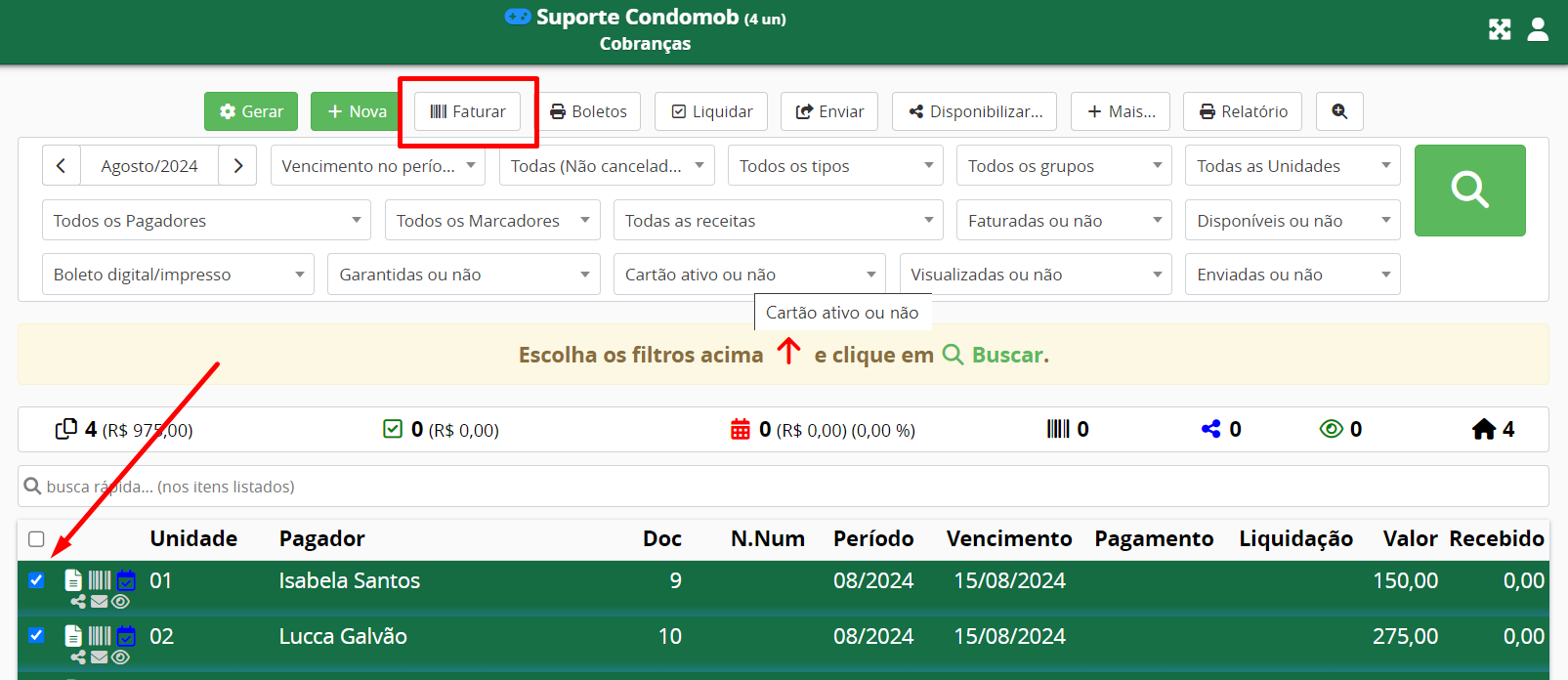
Task: Expand the Todos os tipos dropdown
Action: click(835, 166)
